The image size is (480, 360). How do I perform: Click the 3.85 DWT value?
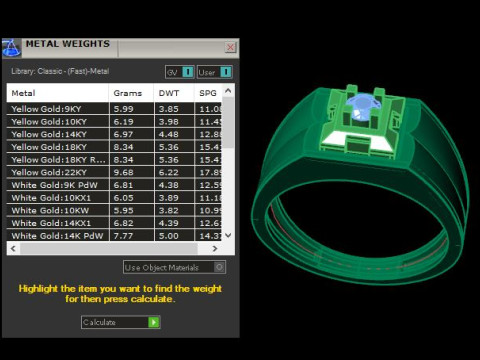coord(169,109)
